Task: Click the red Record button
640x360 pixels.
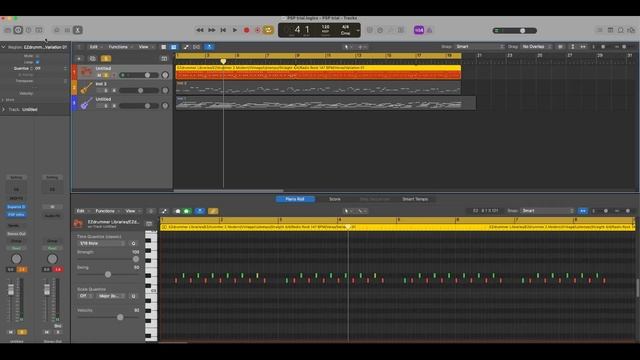Action: coord(246,30)
